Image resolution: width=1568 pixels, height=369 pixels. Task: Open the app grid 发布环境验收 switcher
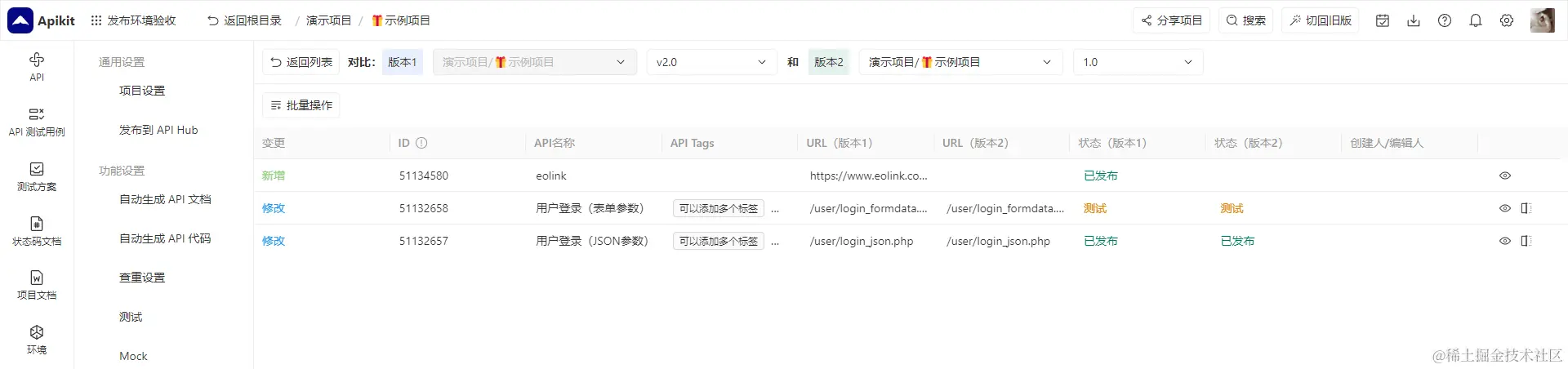pyautogui.click(x=133, y=20)
